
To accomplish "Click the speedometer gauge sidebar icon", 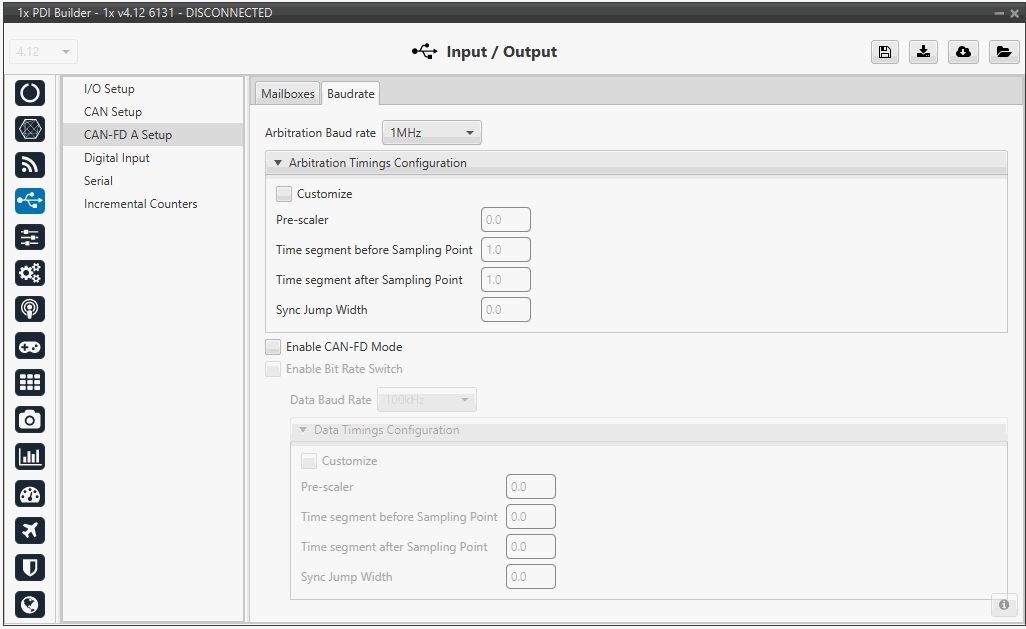I will point(30,494).
